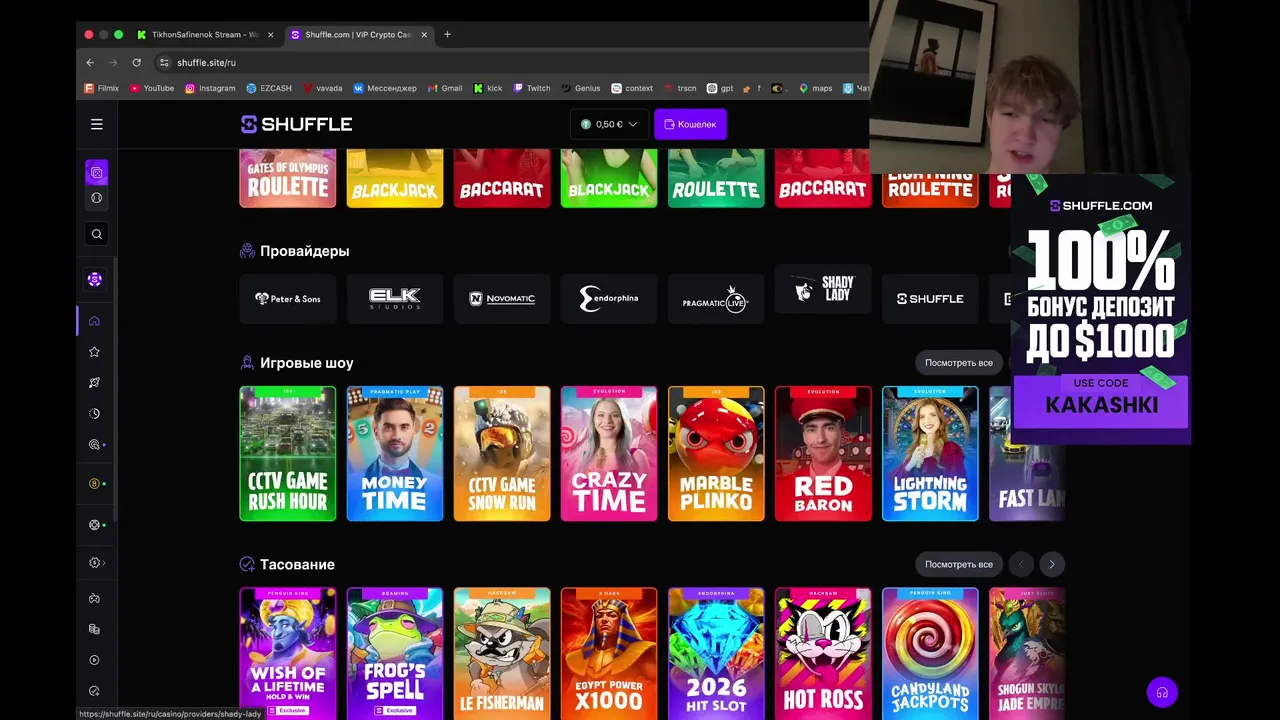Open Egypt Power X1000 slot
The image size is (1280, 720).
pyautogui.click(x=609, y=653)
